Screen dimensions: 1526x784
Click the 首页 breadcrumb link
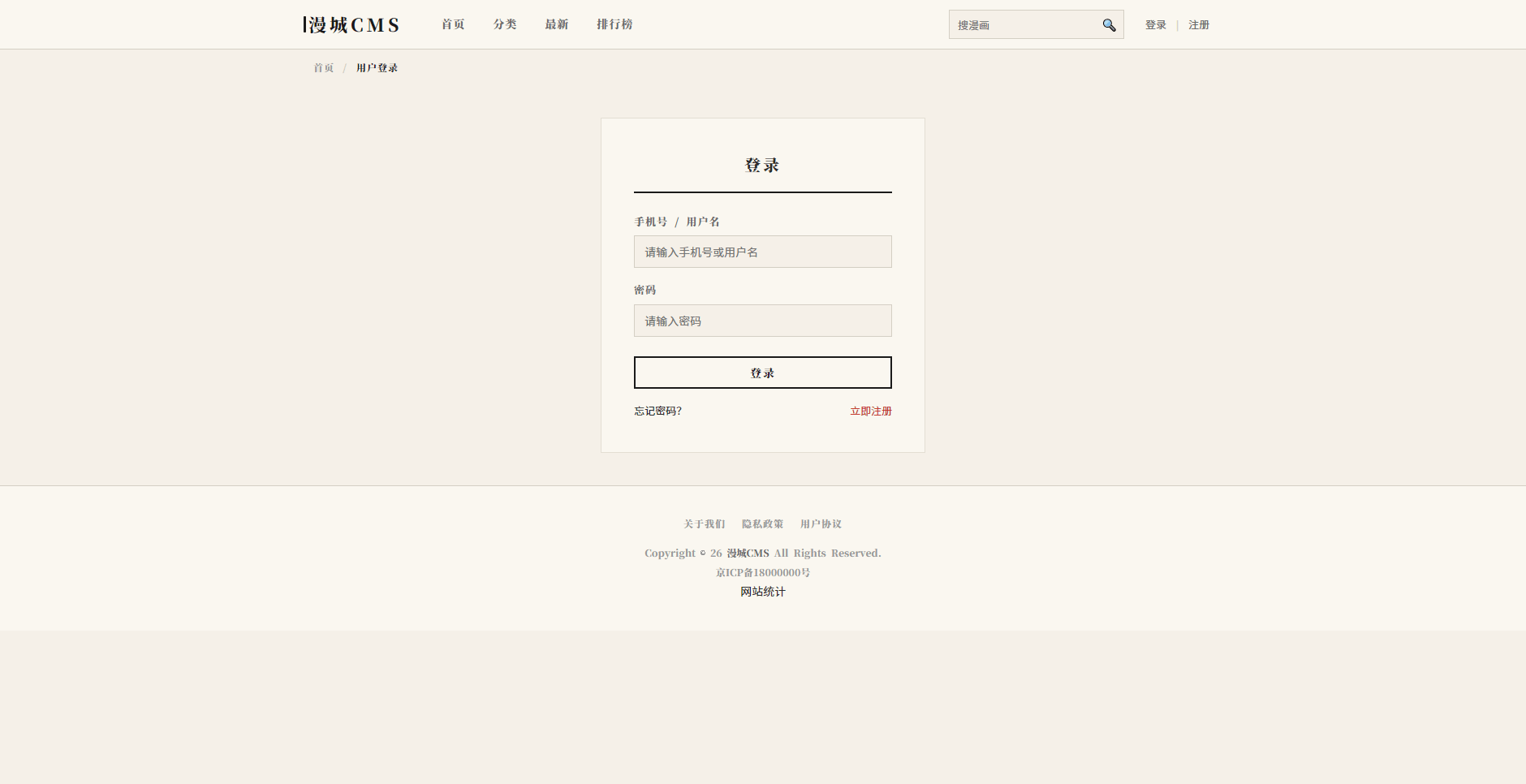click(x=324, y=68)
